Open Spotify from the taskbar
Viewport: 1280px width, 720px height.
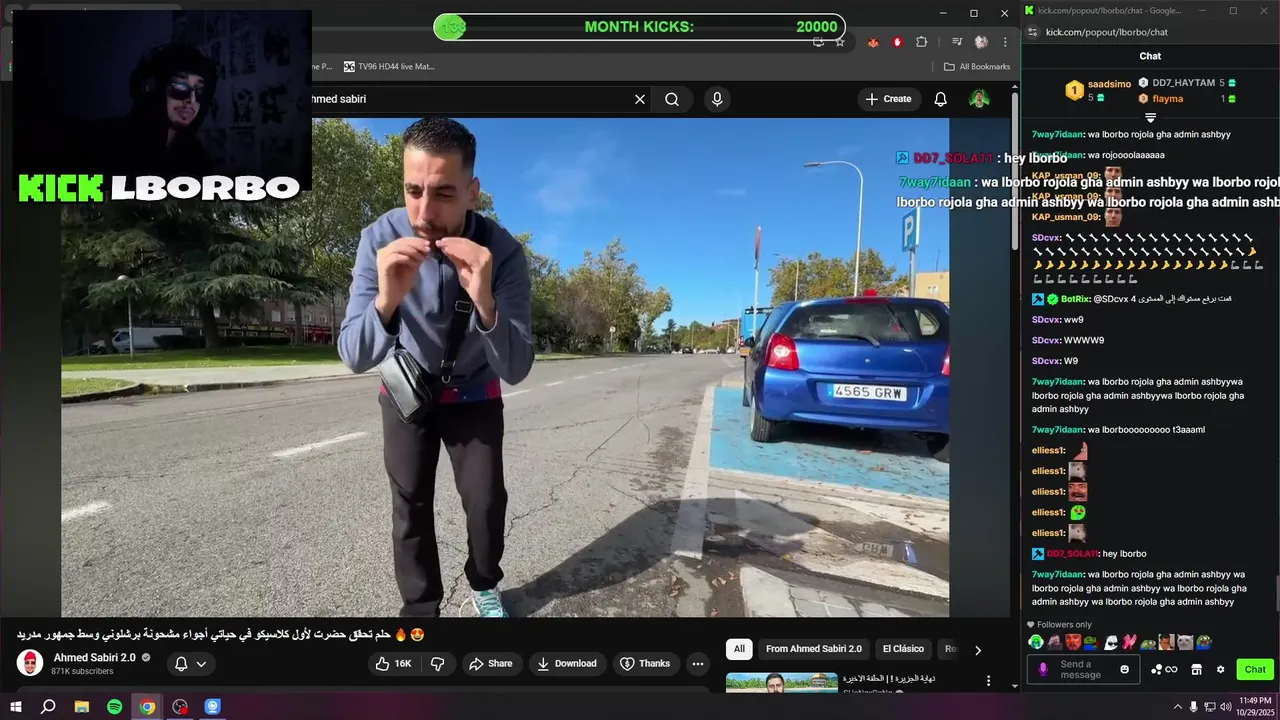coord(115,707)
